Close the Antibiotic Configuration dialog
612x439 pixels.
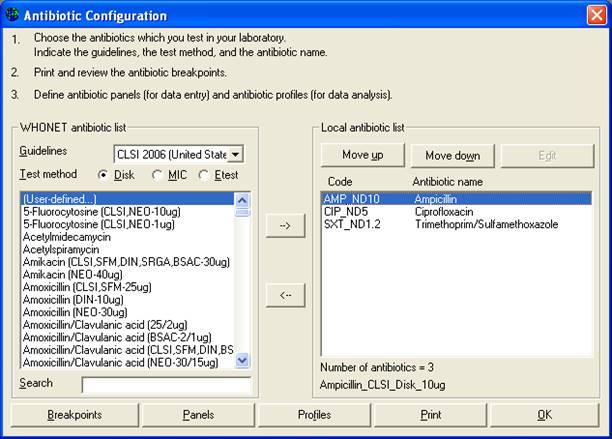(596, 15)
